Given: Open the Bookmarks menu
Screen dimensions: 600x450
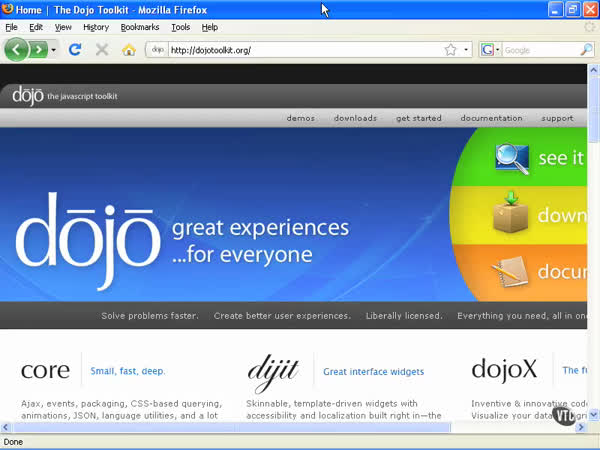Looking at the screenshot, I should [140, 27].
